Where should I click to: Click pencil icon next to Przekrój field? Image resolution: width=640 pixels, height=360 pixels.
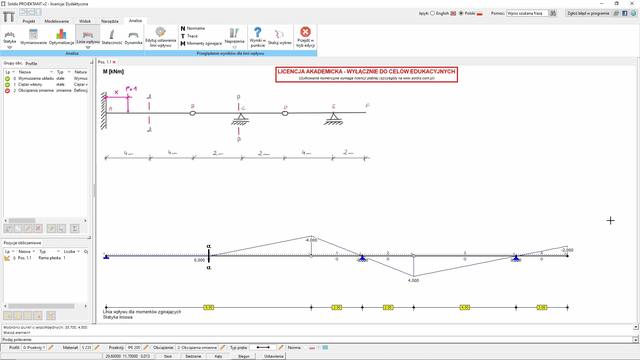[x=146, y=348]
